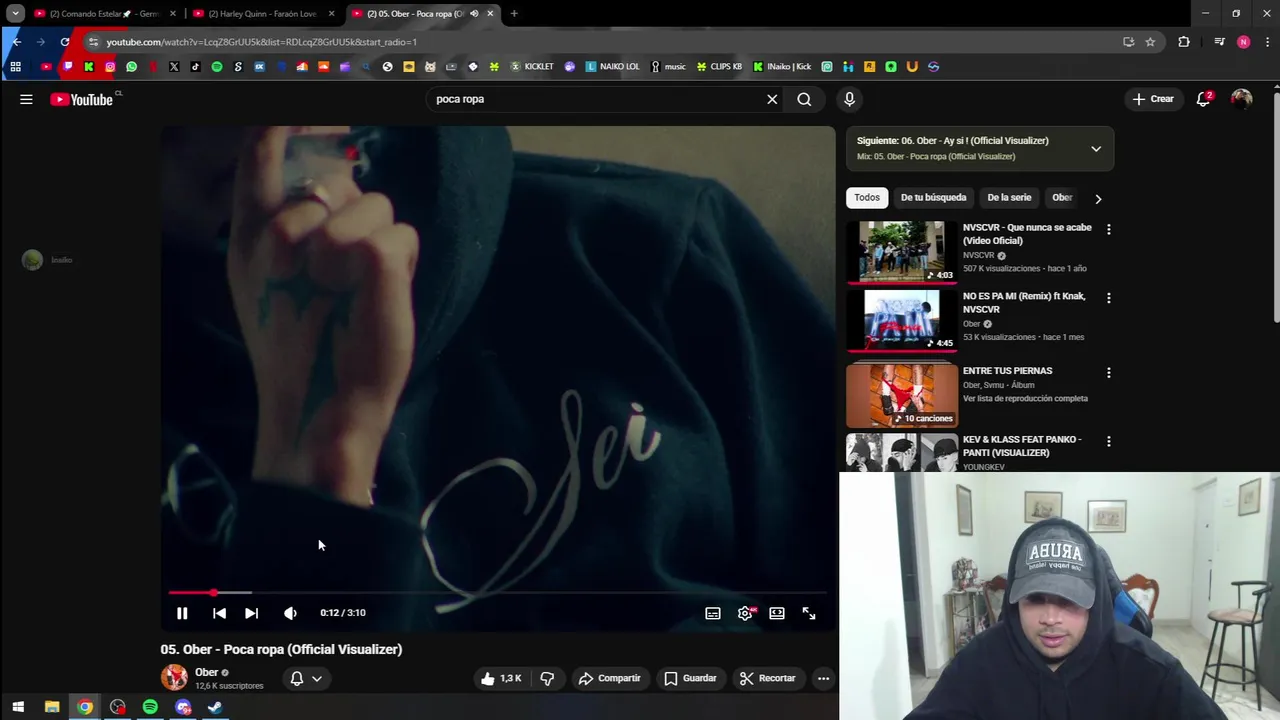Image resolution: width=1280 pixels, height=720 pixels.
Task: Like the video with thumbs-up button
Action: 501,679
